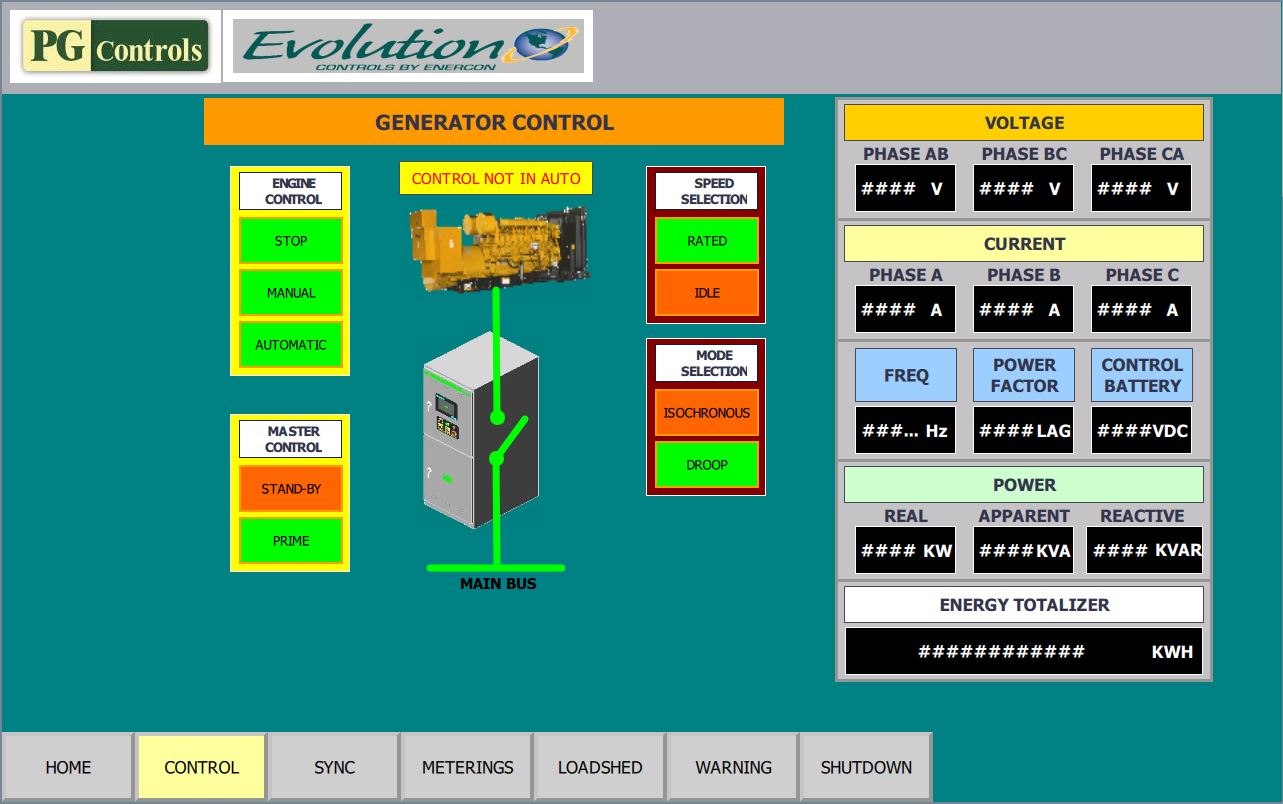The height and width of the screenshot is (804, 1283).
Task: Choose ISOCHRONOUS mode
Action: pos(707,413)
